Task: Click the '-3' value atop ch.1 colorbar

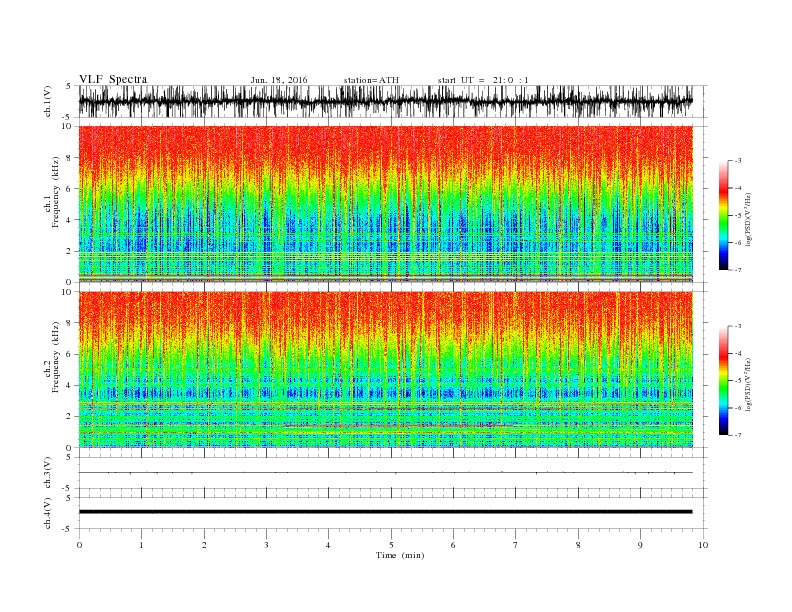Action: (x=738, y=161)
